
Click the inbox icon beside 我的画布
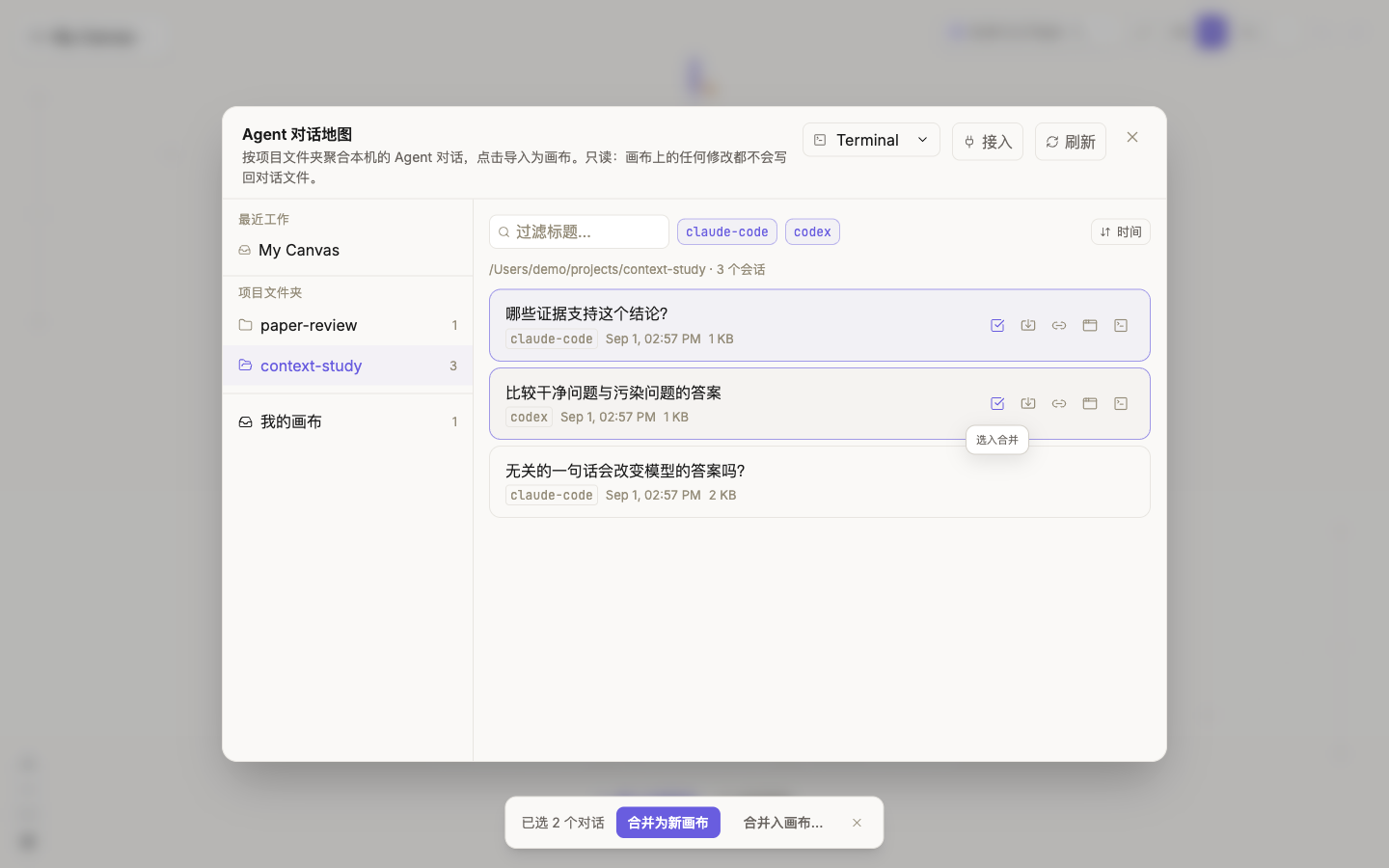[x=245, y=421]
